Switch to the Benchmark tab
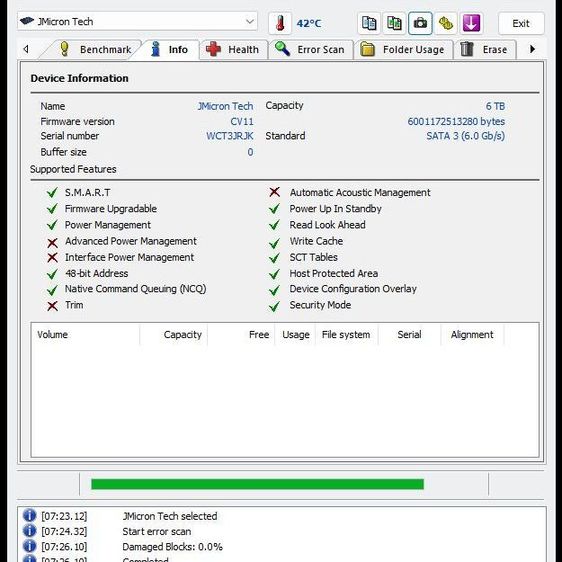 coord(95,49)
